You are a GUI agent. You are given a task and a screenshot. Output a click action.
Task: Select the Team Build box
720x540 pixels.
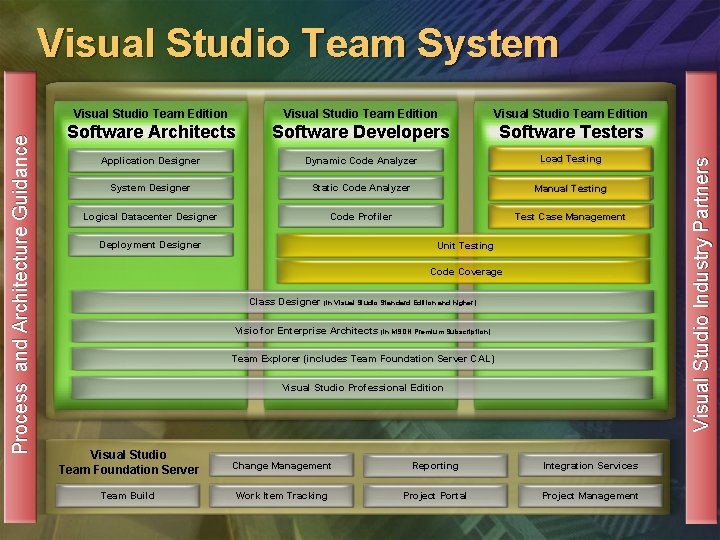pyautogui.click(x=128, y=495)
